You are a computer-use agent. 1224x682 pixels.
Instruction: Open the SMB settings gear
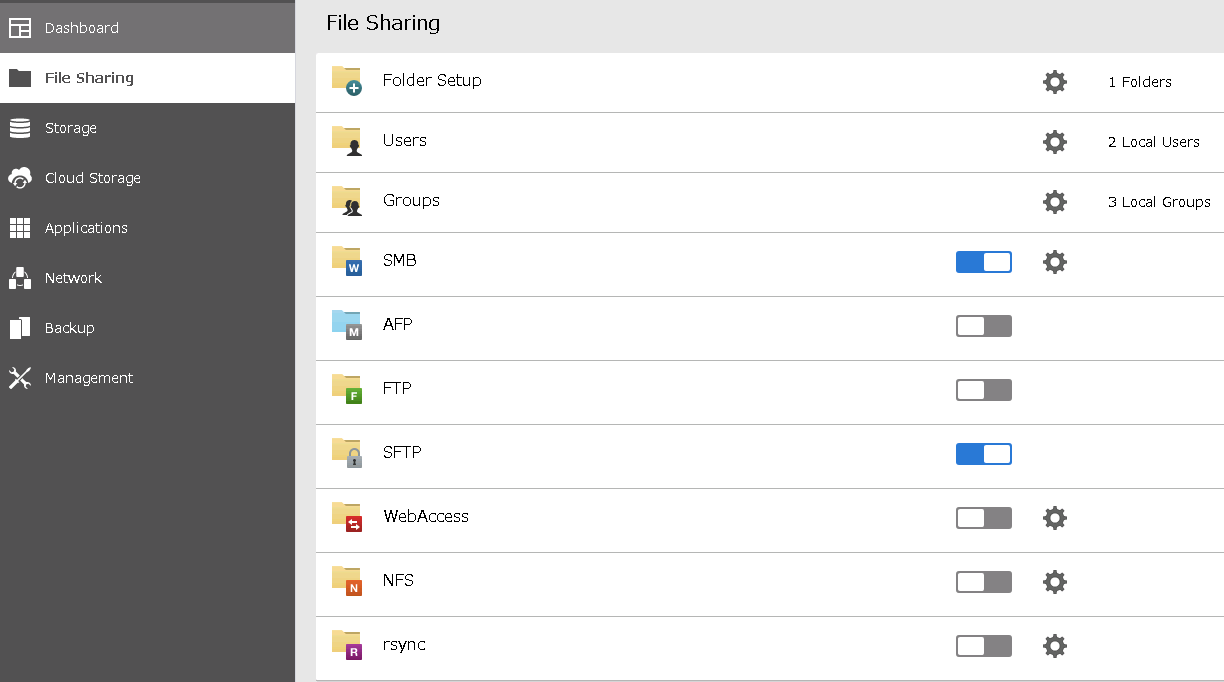click(1054, 262)
